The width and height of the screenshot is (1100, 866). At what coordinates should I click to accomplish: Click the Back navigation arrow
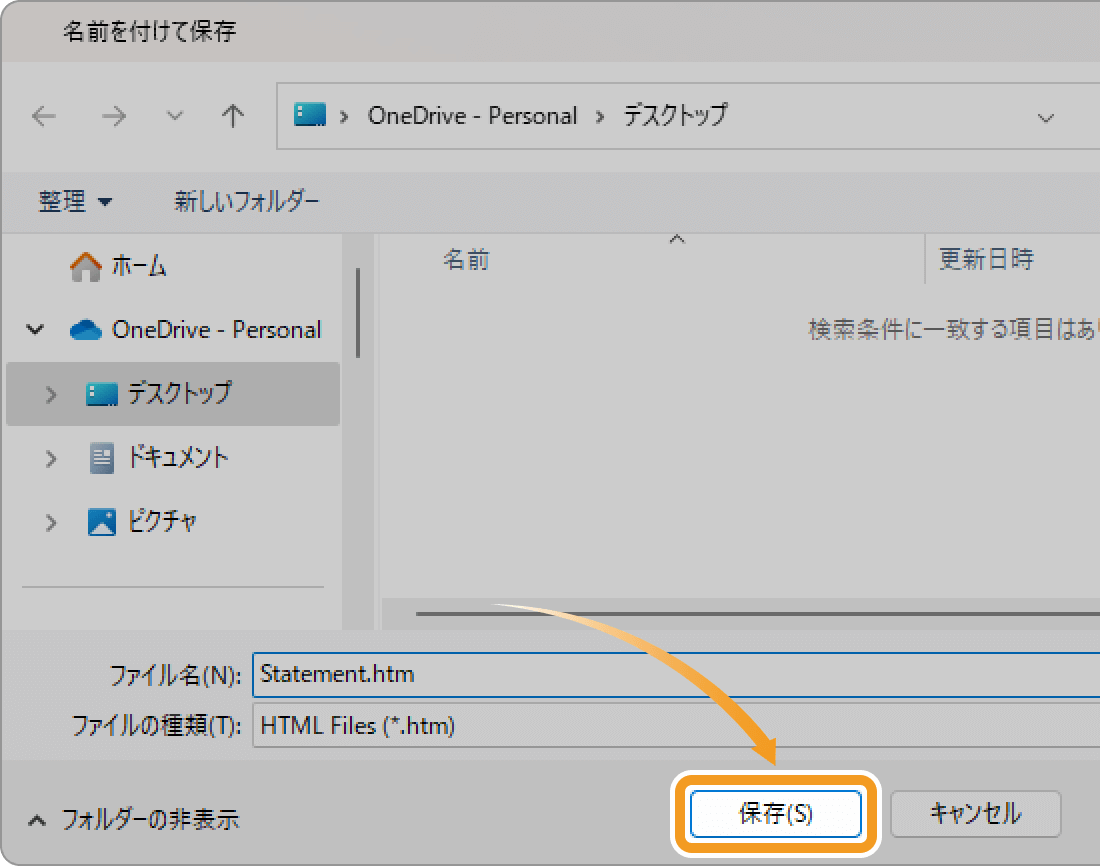click(x=44, y=116)
